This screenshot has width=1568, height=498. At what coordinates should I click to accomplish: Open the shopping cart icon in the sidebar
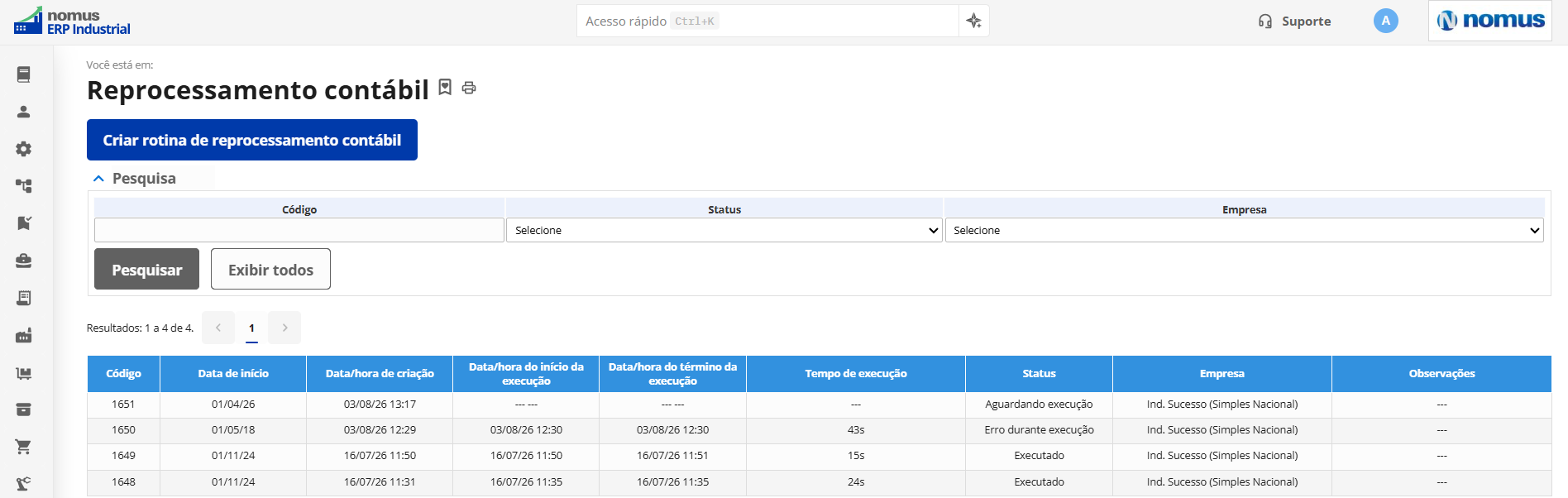pos(24,447)
